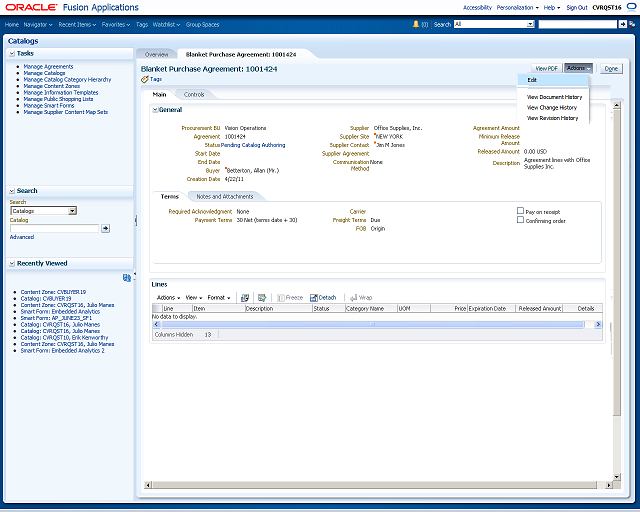Open the Lines Actions menu
The image size is (640, 512).
pyautogui.click(x=169, y=298)
